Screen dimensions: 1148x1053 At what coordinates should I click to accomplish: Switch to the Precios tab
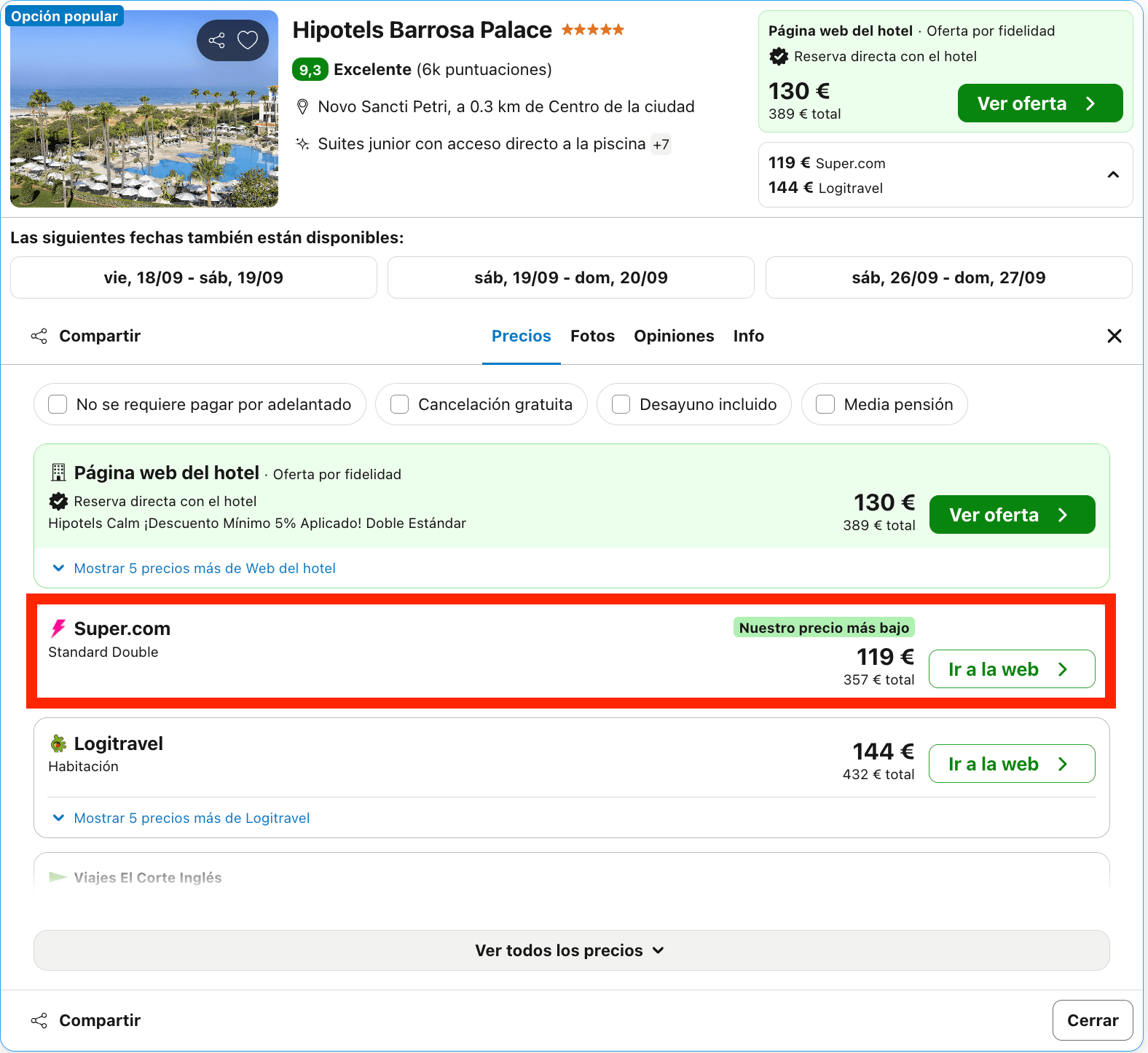click(x=522, y=336)
